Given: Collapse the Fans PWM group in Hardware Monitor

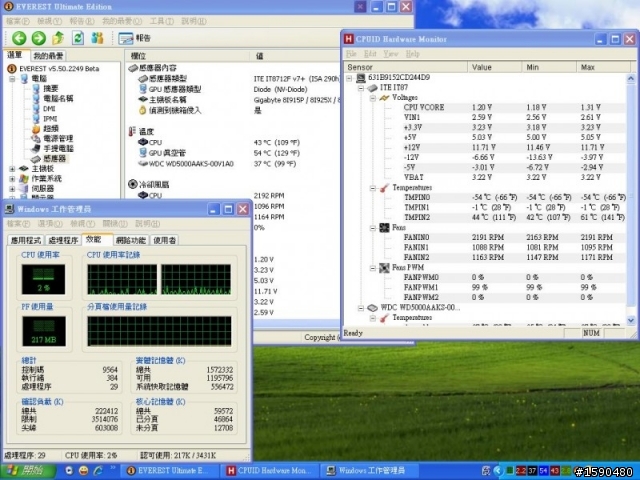Looking at the screenshot, I should [372, 268].
